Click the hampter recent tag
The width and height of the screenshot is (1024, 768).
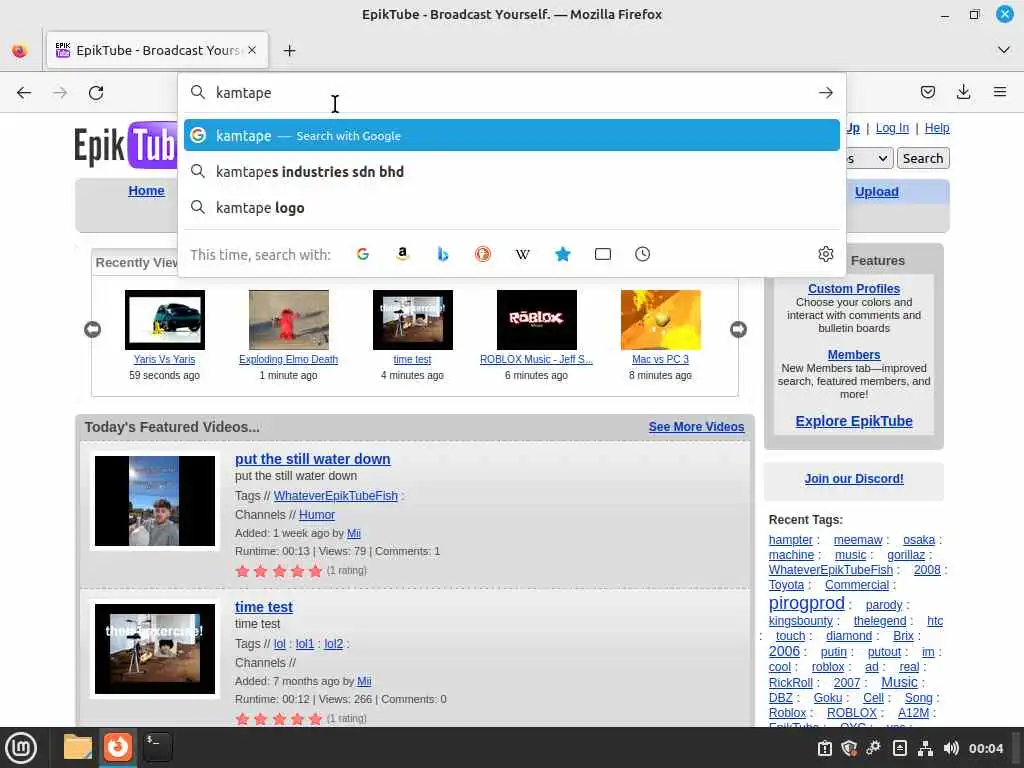tap(790, 540)
